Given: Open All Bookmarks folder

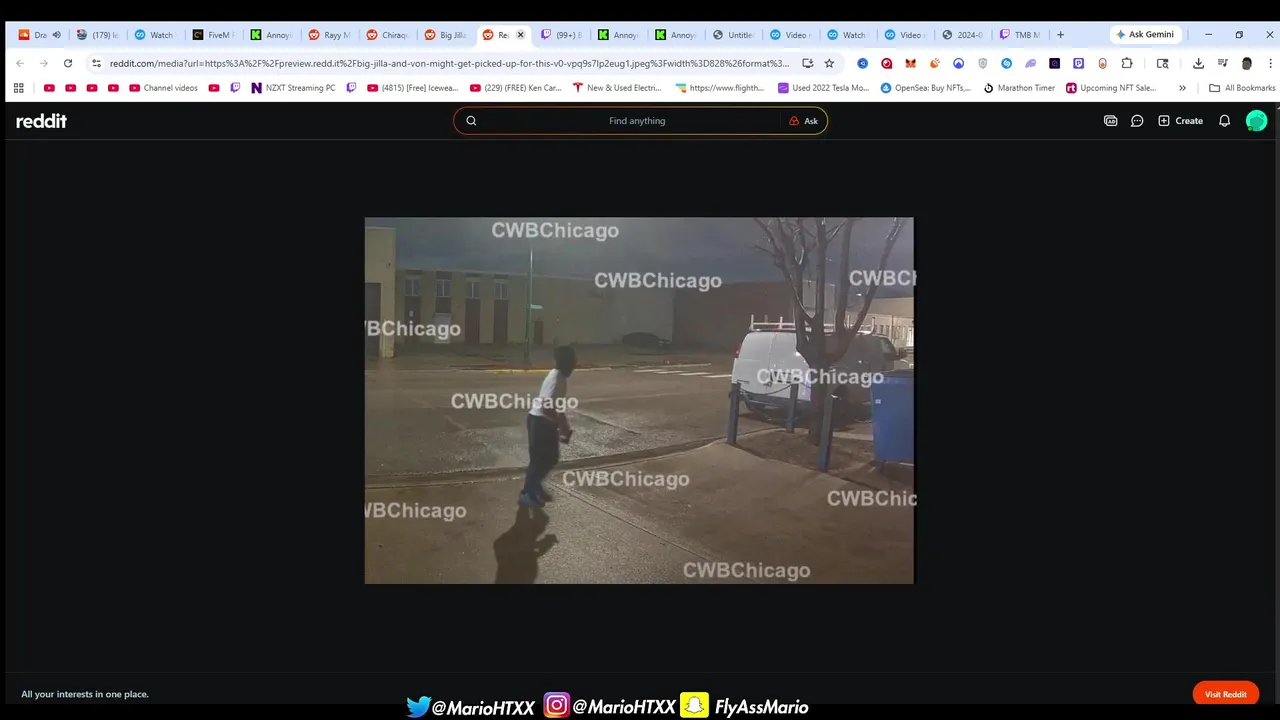Looking at the screenshot, I should point(1242,88).
